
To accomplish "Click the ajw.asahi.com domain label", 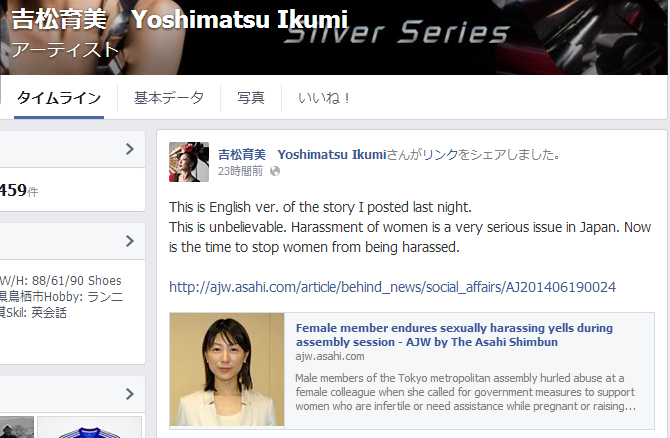I will click(x=330, y=356).
